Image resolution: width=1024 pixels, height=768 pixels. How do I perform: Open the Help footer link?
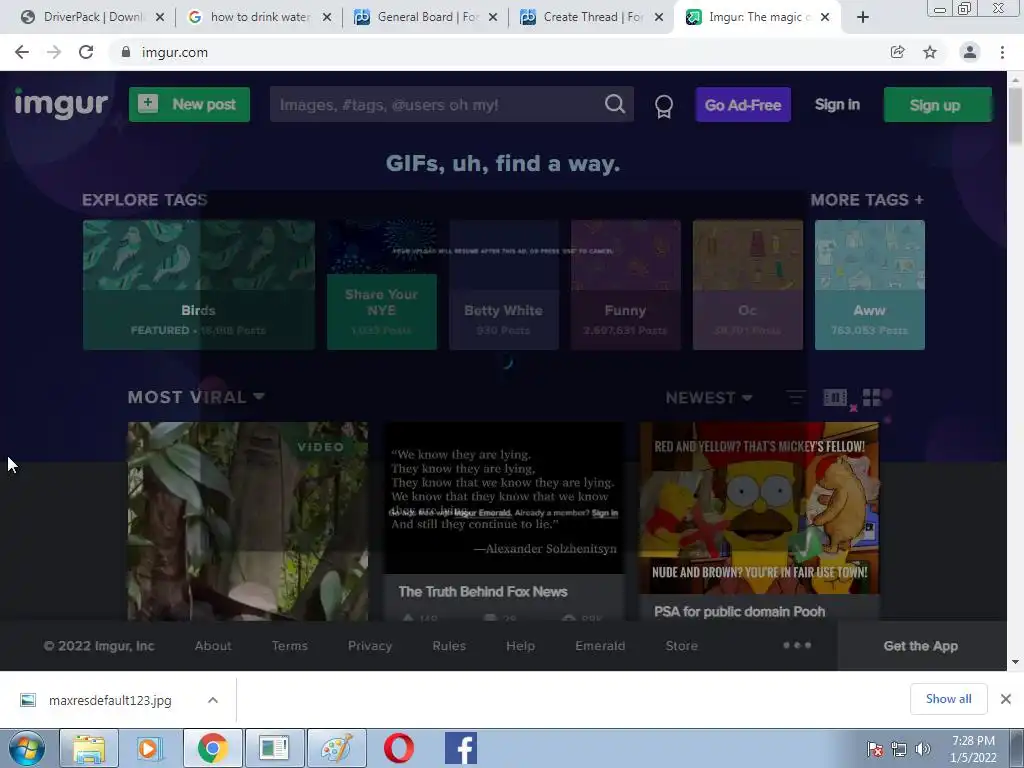tap(520, 646)
